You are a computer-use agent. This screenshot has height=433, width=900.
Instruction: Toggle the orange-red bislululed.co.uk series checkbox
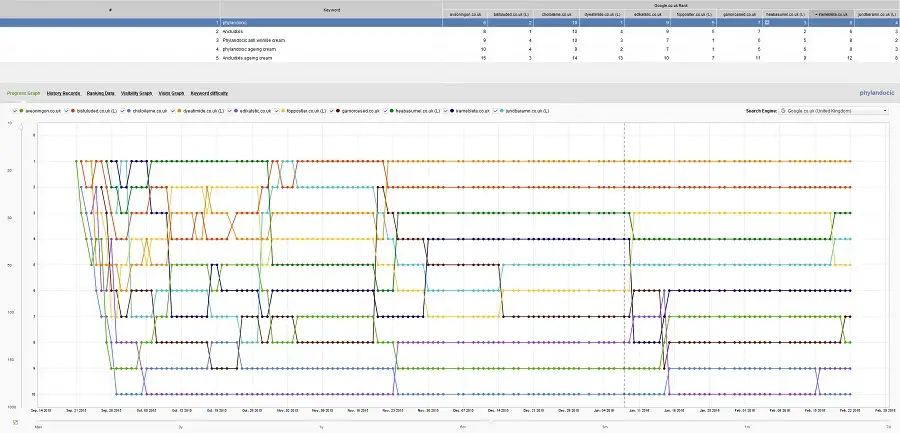coord(67,110)
